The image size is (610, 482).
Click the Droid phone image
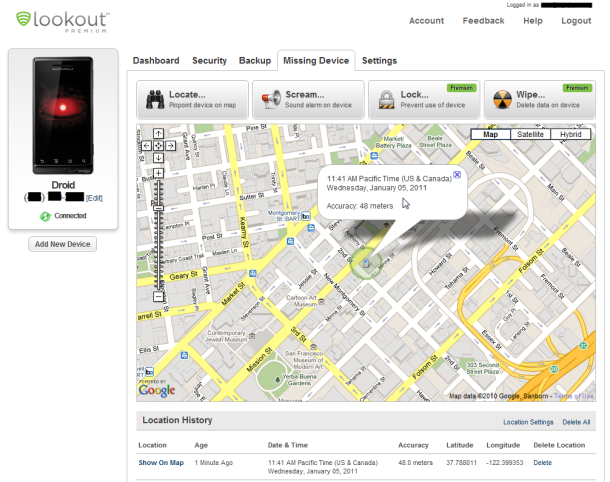coord(63,116)
